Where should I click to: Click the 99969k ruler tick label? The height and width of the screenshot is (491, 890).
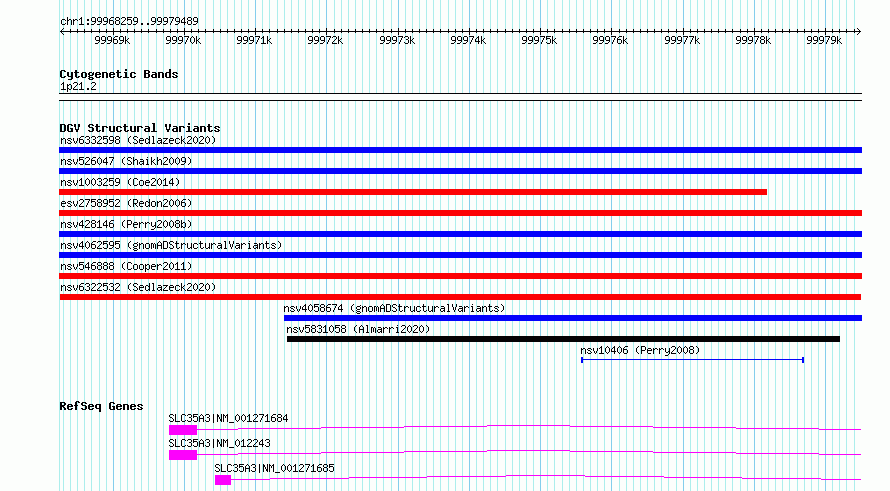click(112, 41)
